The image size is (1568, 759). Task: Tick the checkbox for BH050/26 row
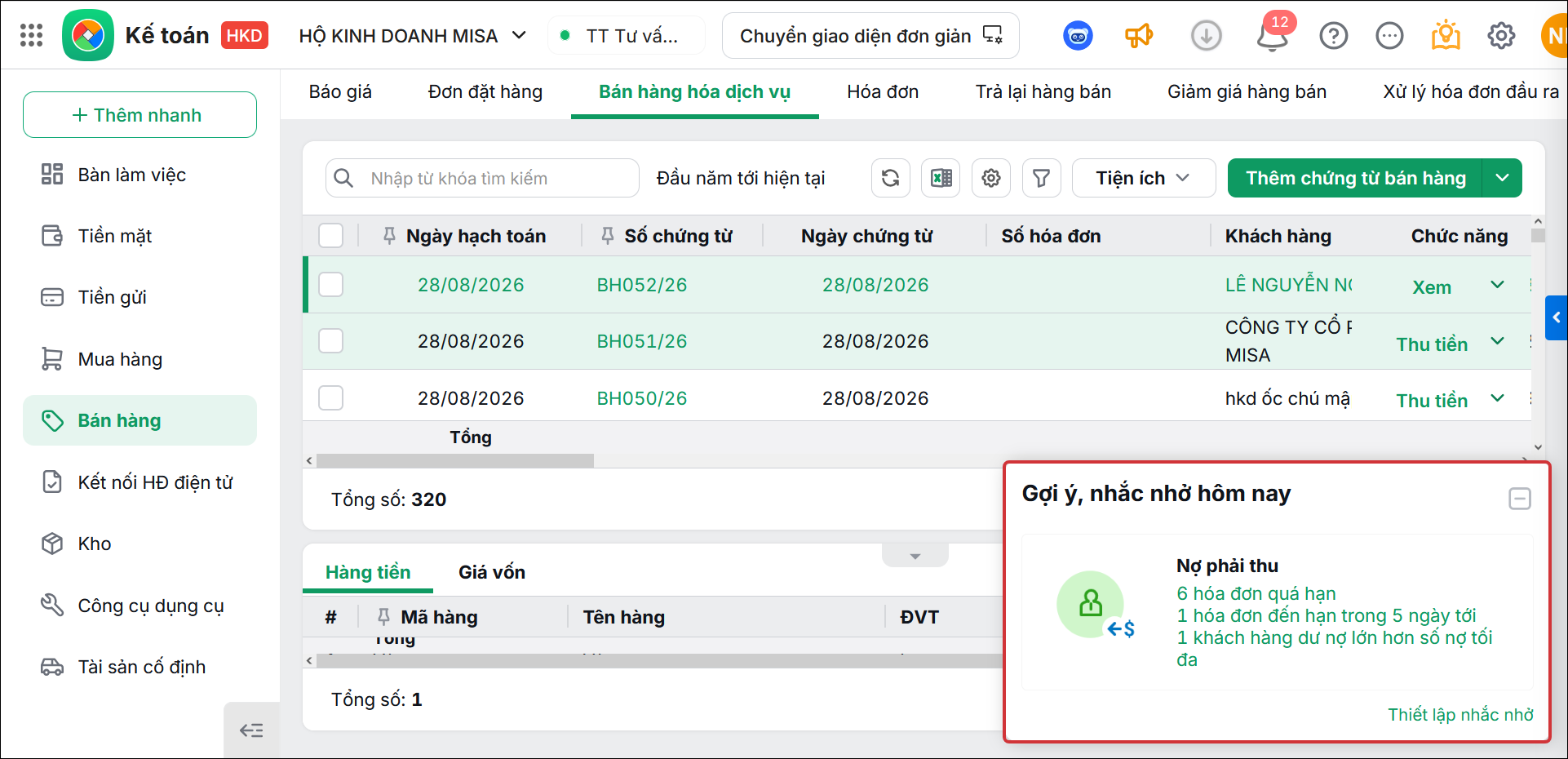coord(330,398)
